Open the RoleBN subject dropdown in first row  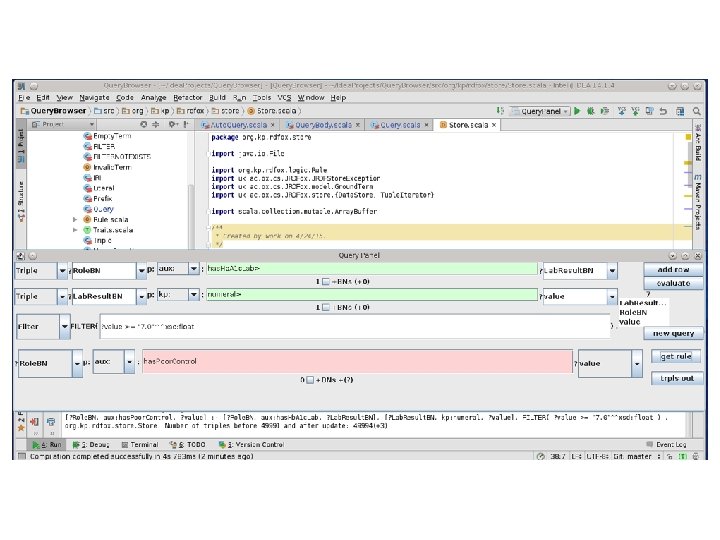coord(141,270)
